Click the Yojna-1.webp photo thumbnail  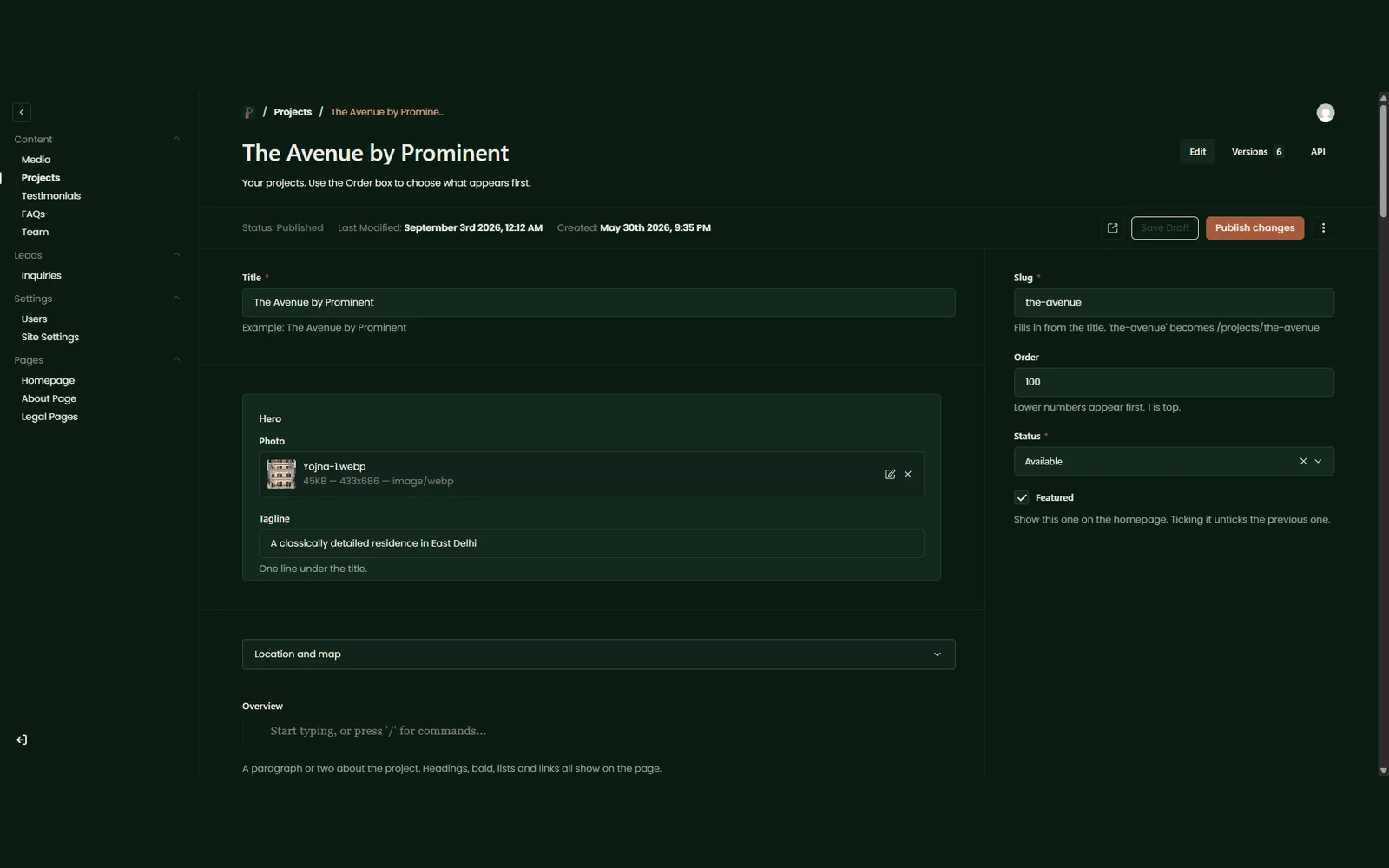(280, 474)
